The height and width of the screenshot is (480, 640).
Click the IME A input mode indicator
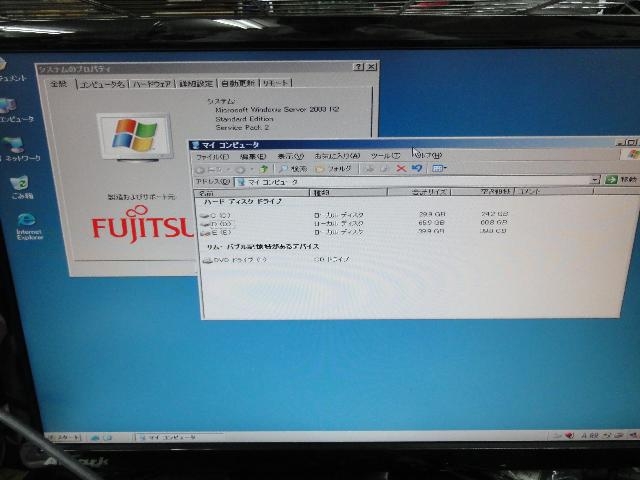(x=584, y=436)
